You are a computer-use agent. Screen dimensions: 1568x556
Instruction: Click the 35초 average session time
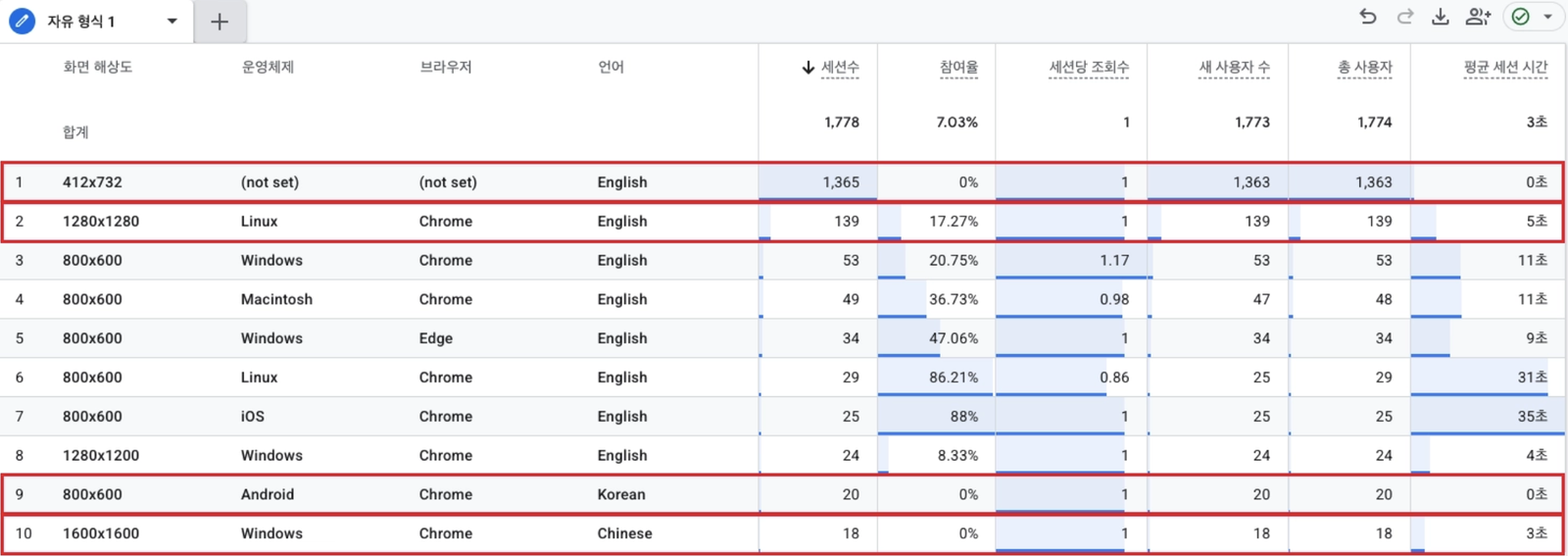(x=1533, y=417)
